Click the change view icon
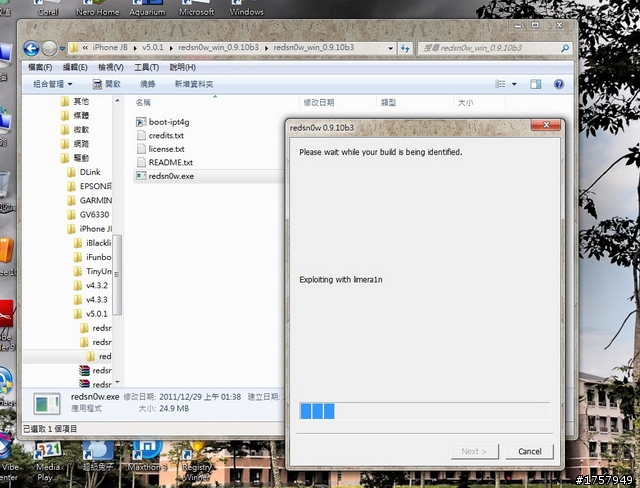 click(500, 84)
